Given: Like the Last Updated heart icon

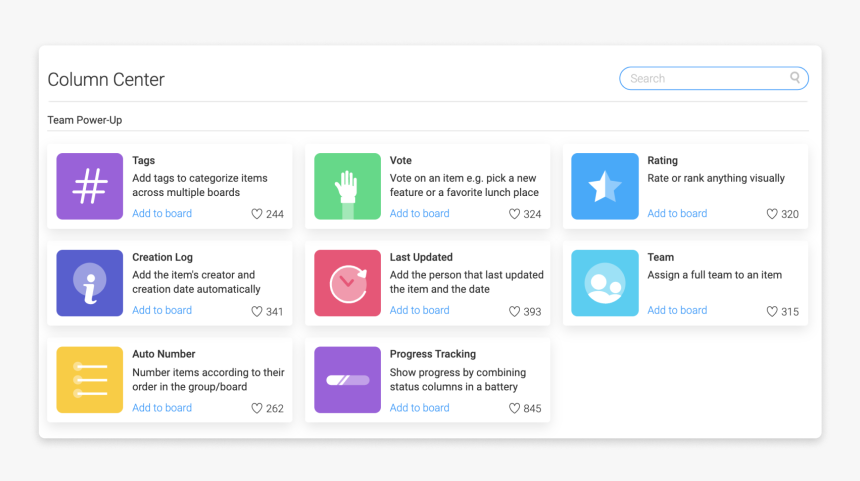Looking at the screenshot, I should pyautogui.click(x=514, y=312).
